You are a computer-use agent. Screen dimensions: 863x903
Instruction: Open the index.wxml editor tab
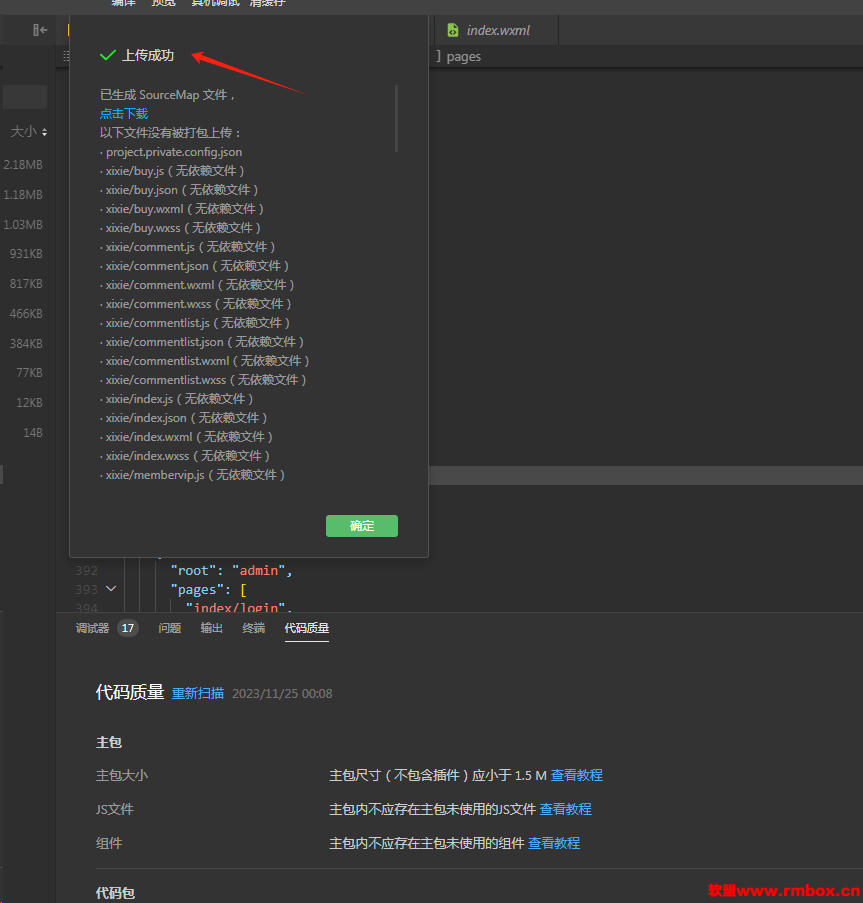pos(496,30)
